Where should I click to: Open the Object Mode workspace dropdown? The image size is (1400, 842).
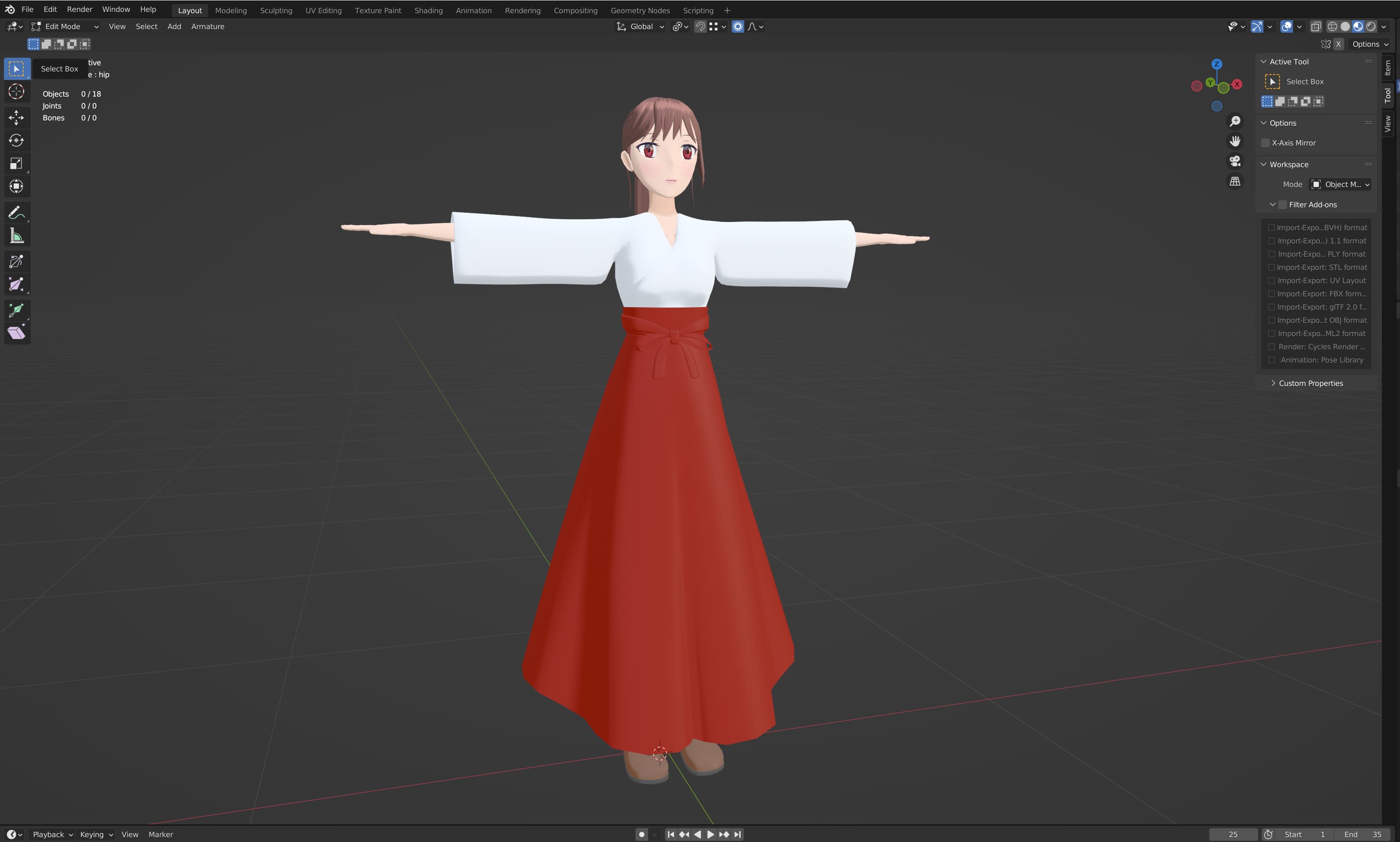[x=1340, y=184]
